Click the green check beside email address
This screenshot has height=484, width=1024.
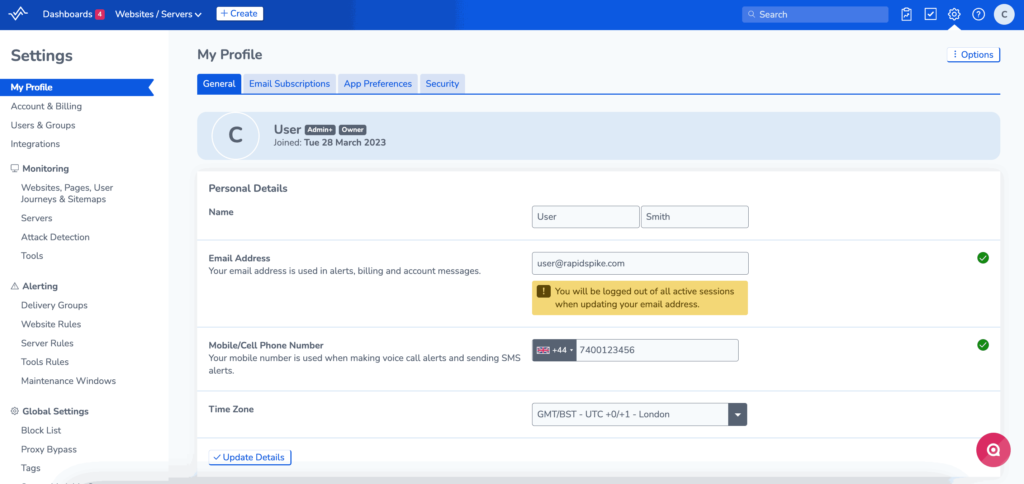tap(983, 258)
